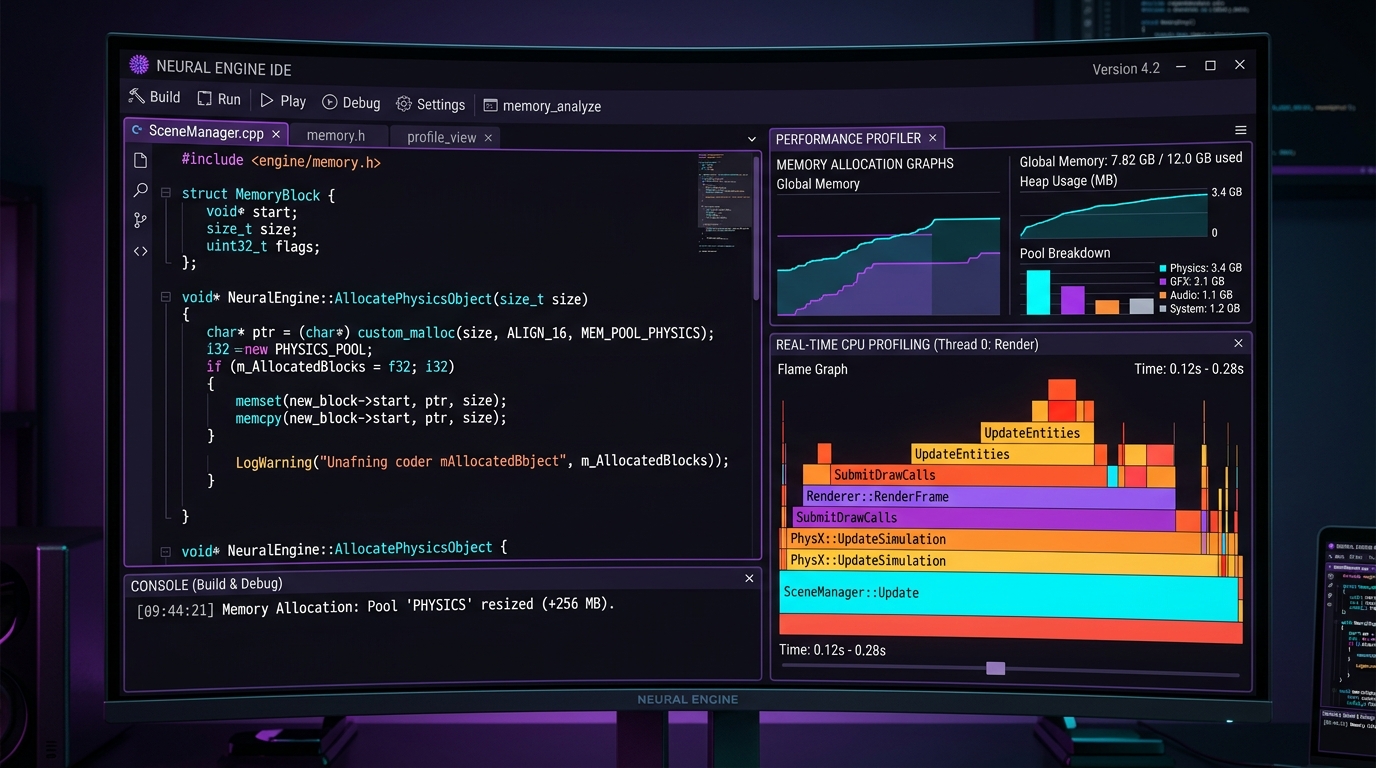Image resolution: width=1376 pixels, height=768 pixels.
Task: Open the Search magnifier in sidebar
Action: tap(140, 190)
